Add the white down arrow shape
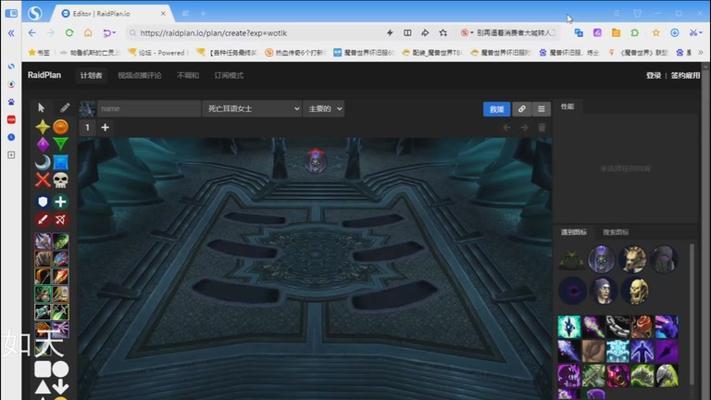The height and width of the screenshot is (400, 711). coord(60,387)
